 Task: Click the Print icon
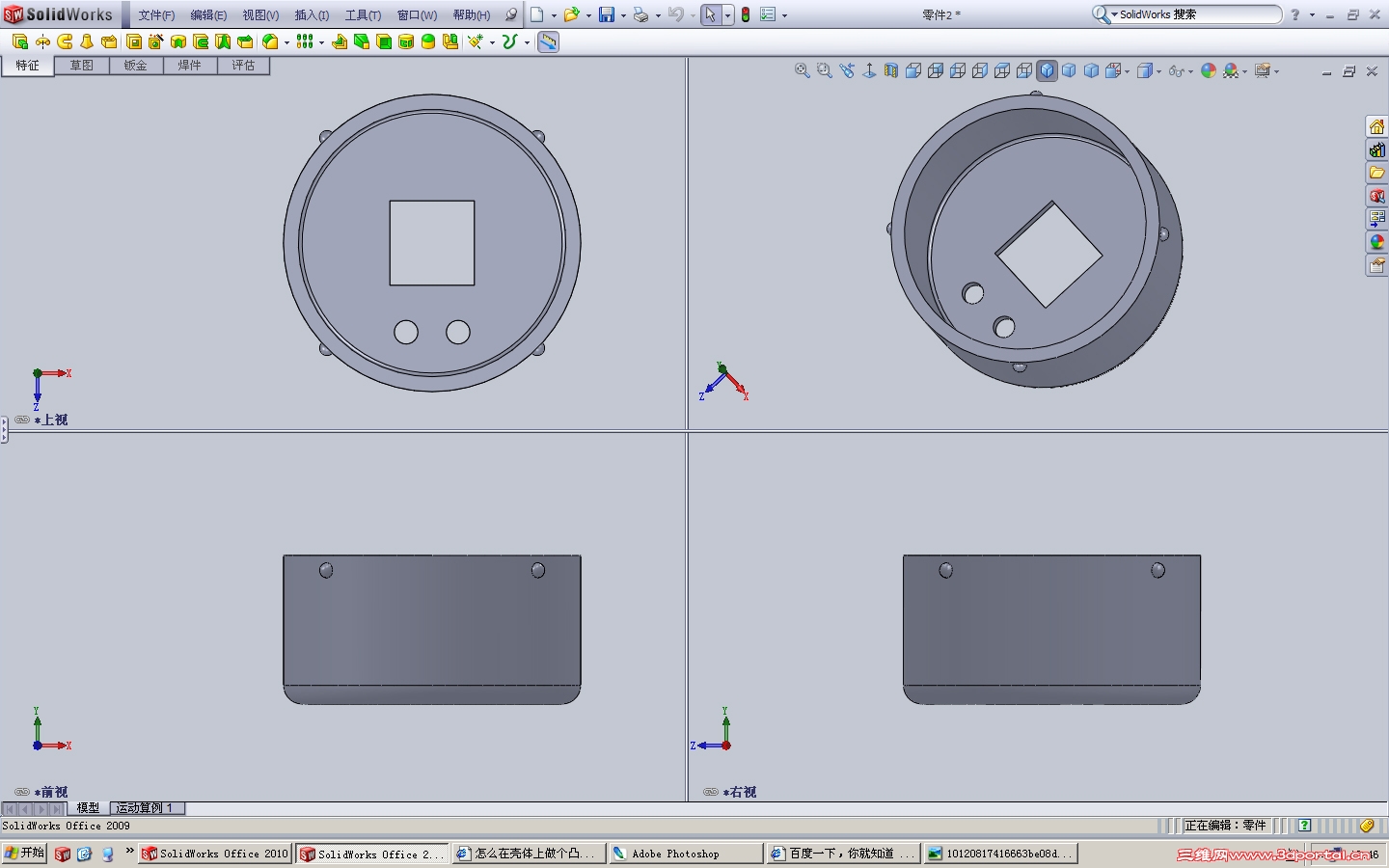click(x=640, y=14)
